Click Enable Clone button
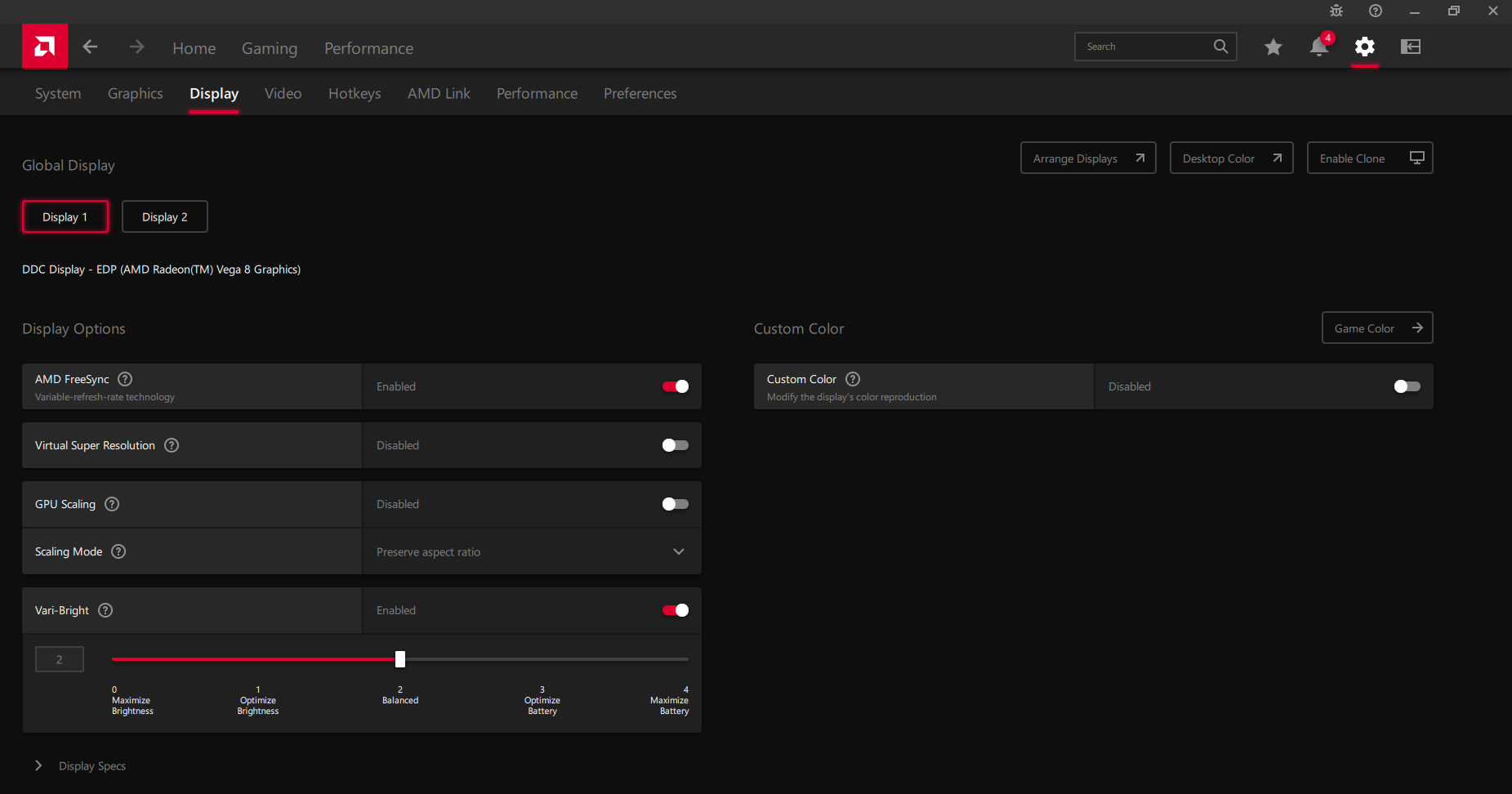The height and width of the screenshot is (794, 1512). pyautogui.click(x=1370, y=158)
